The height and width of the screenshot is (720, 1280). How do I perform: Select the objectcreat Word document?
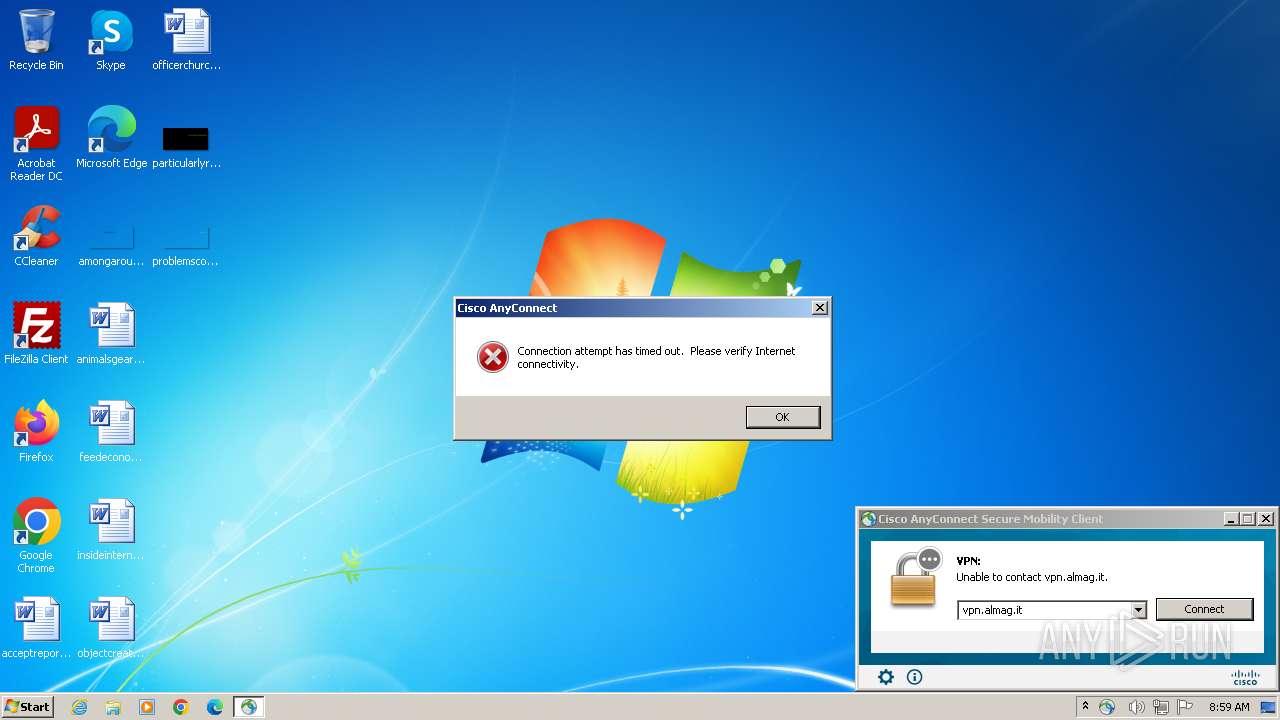[111, 628]
